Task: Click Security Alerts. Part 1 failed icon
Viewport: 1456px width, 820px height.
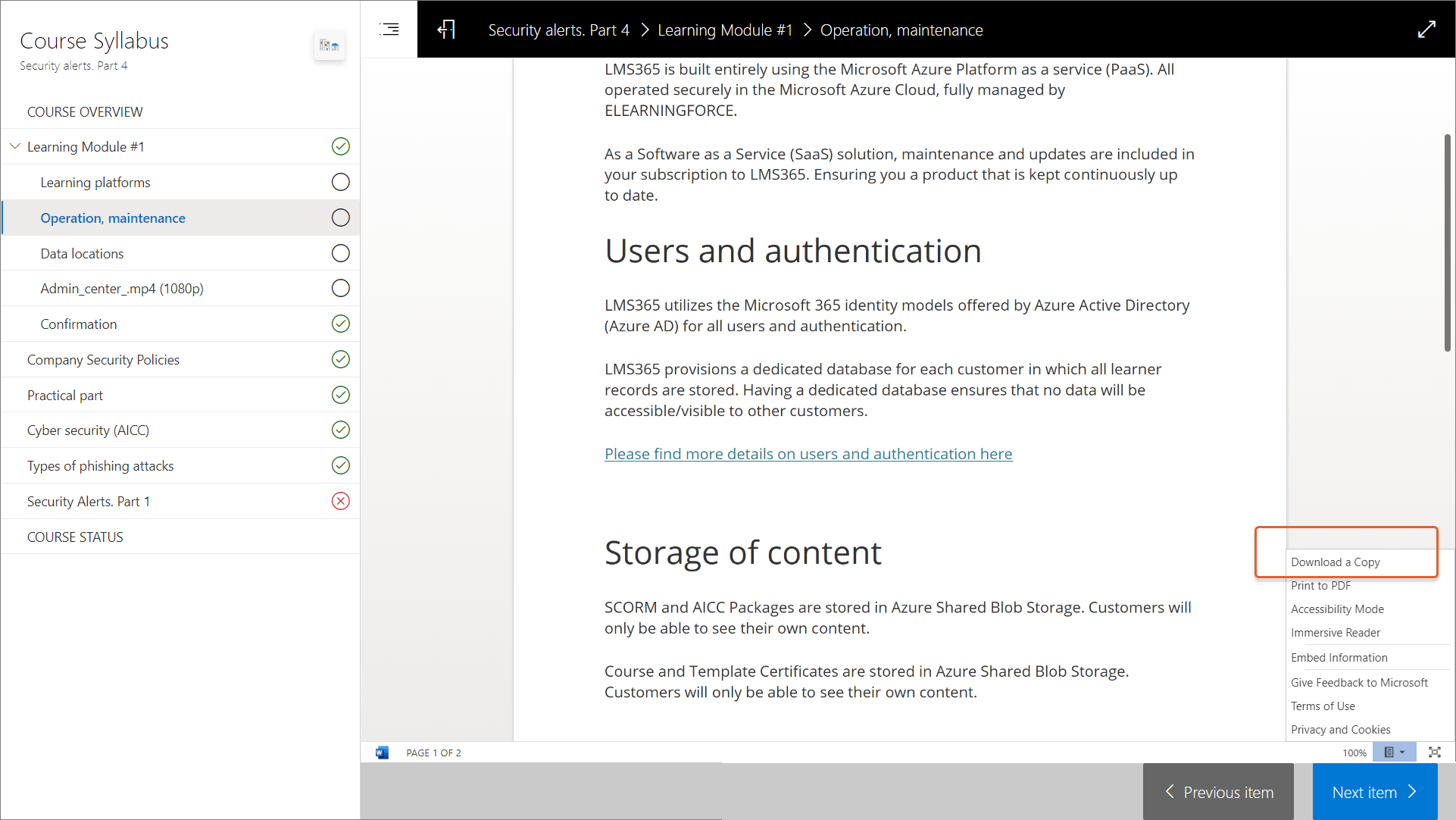Action: [341, 501]
